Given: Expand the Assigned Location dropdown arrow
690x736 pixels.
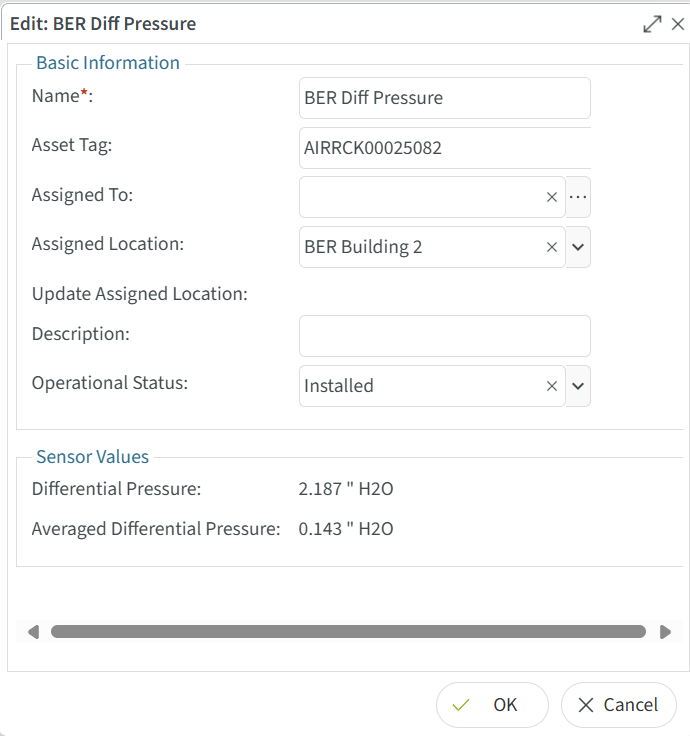Looking at the screenshot, I should (x=578, y=247).
